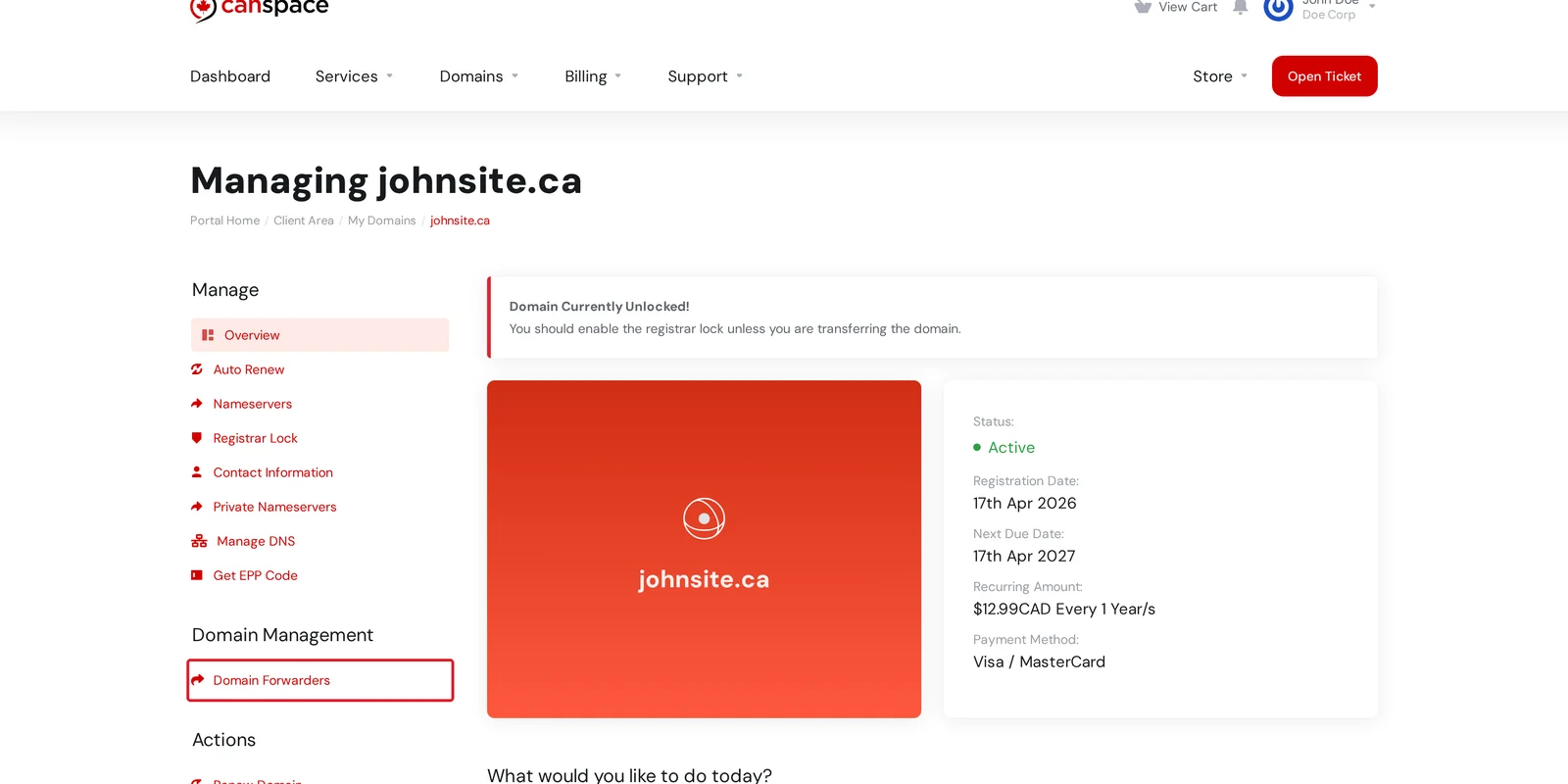Open the shopping cart icon

point(1143,7)
